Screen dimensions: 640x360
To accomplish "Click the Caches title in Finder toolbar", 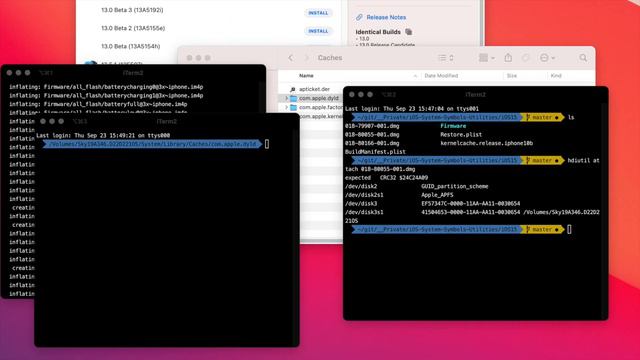I will pos(330,58).
